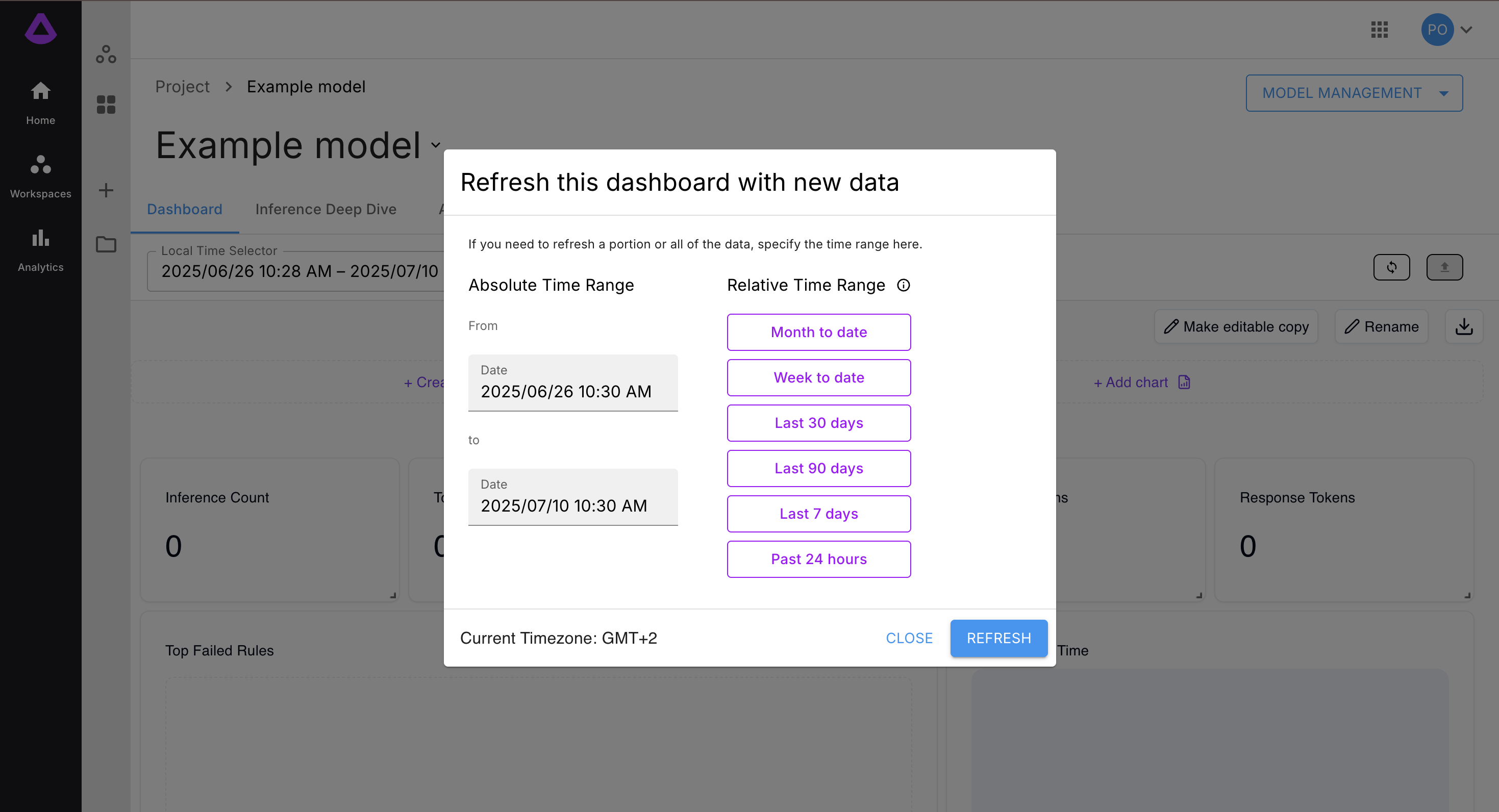The image size is (1499, 812).
Task: Open Workspaces from the sidebar
Action: [x=41, y=176]
